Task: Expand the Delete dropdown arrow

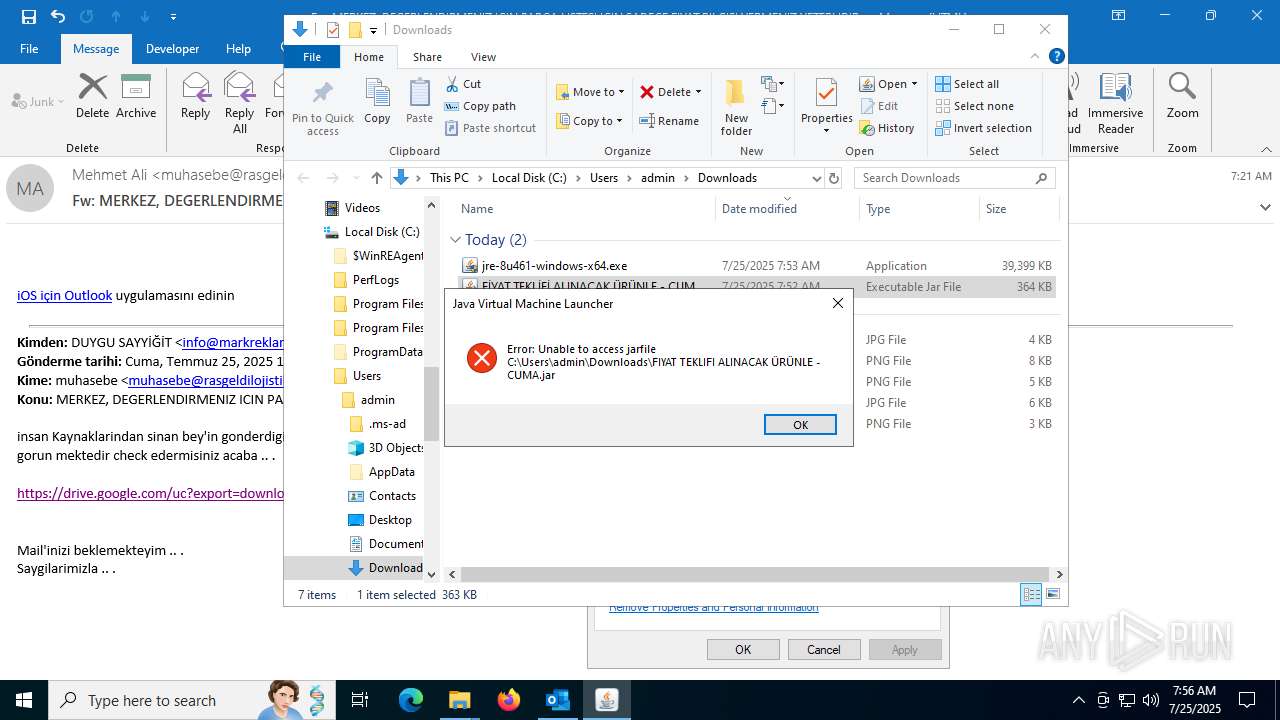Action: coord(698,92)
